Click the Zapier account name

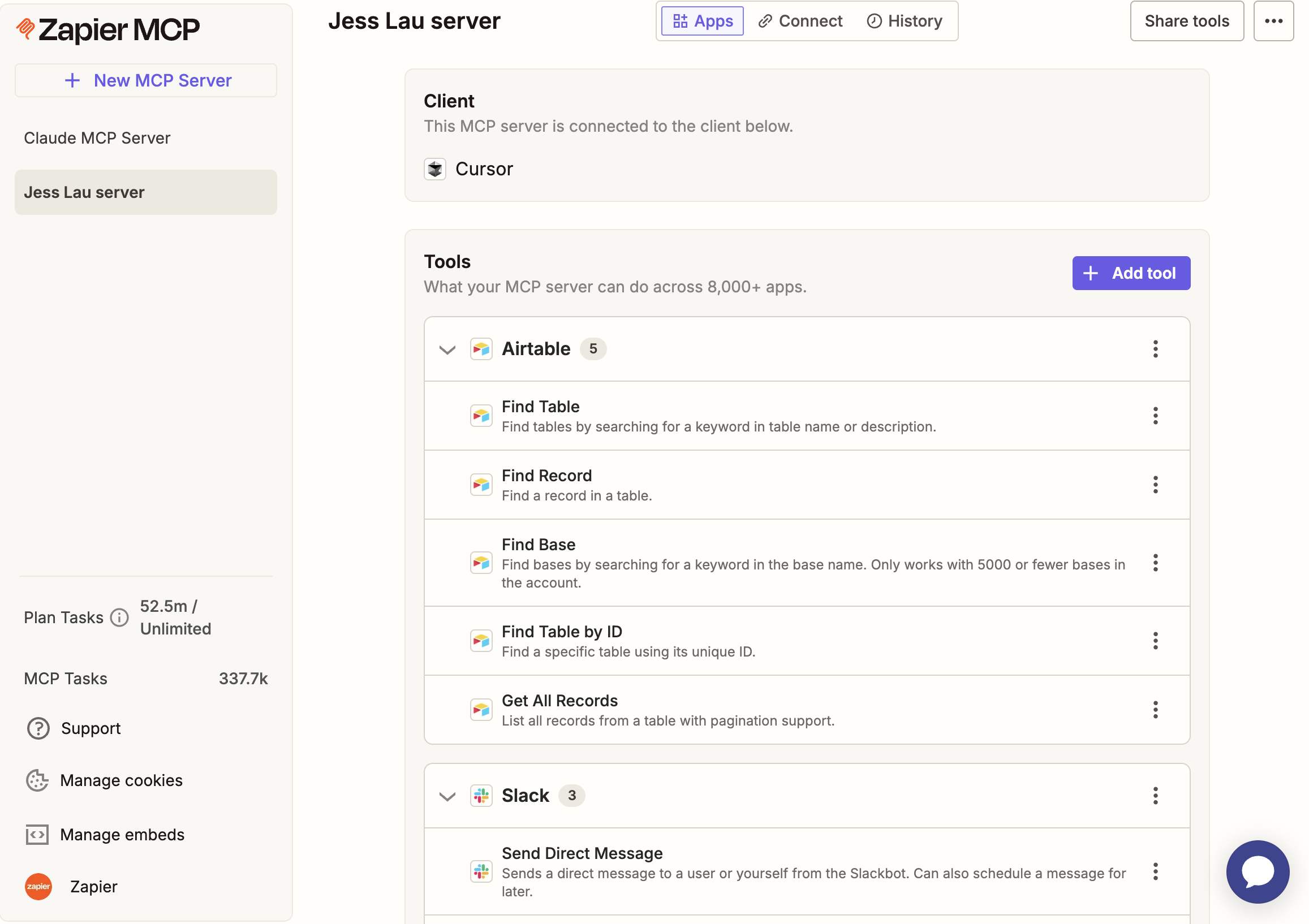click(x=93, y=886)
